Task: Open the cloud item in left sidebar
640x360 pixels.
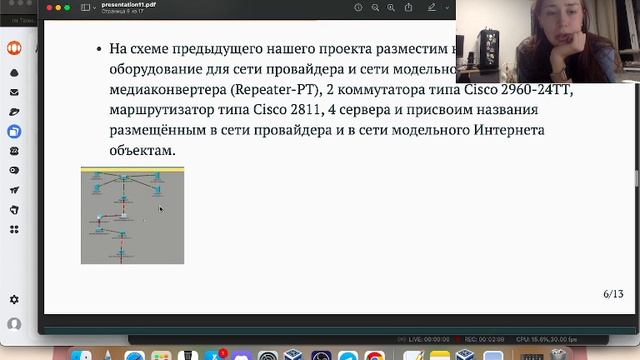Action: [14, 73]
